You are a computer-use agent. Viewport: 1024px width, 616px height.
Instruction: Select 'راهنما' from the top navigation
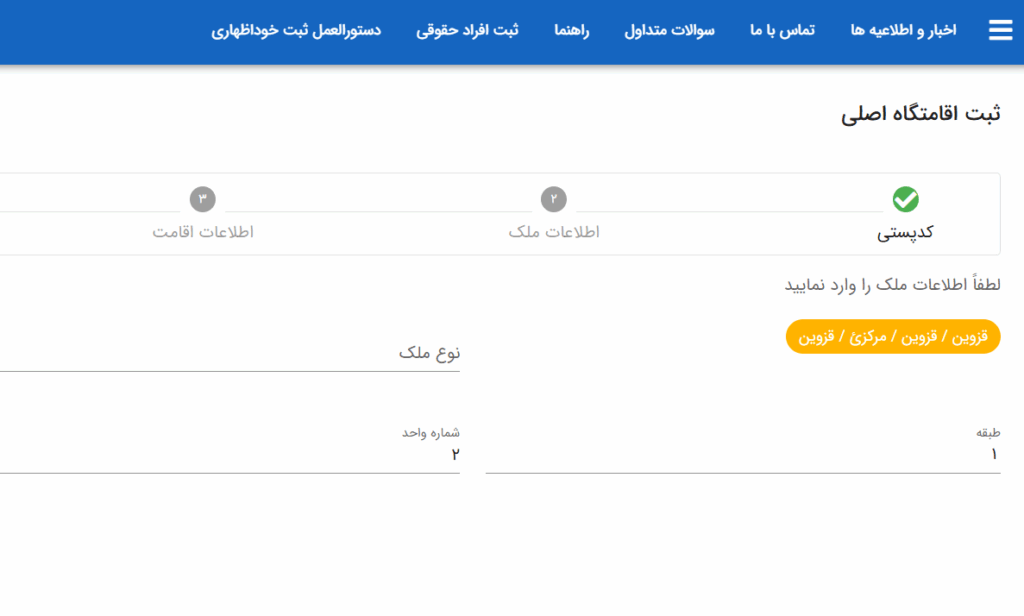pos(572,31)
